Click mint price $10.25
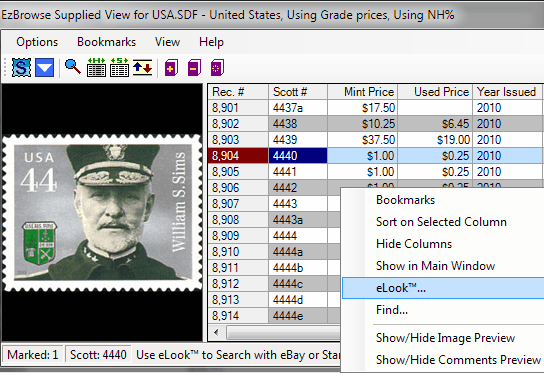 (x=362, y=124)
